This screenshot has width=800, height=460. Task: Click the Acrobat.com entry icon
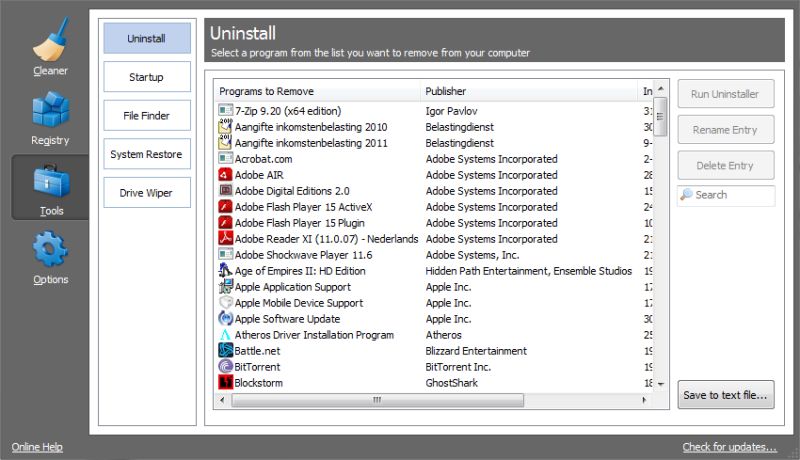coord(226,159)
